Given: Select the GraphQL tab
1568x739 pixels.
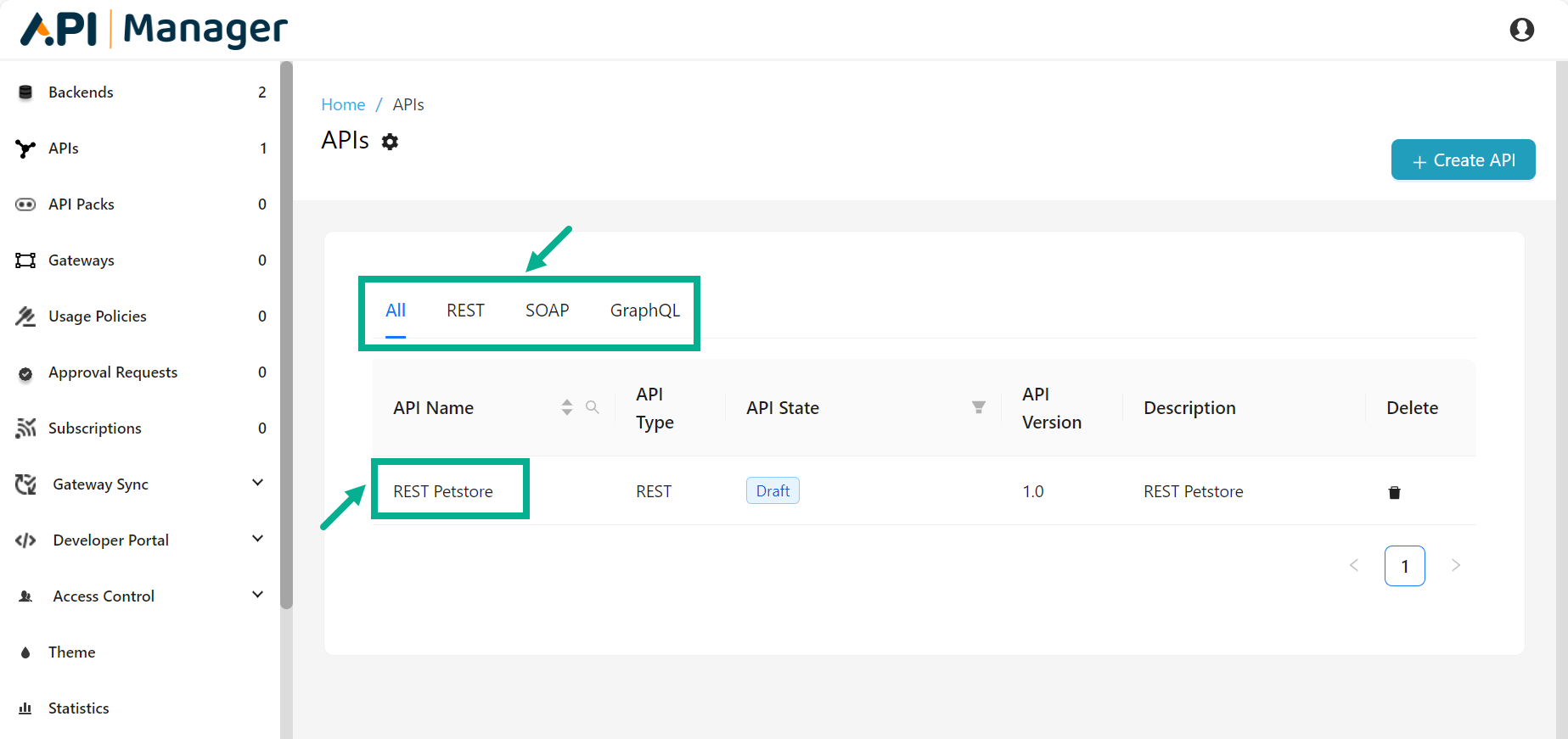Looking at the screenshot, I should (644, 311).
